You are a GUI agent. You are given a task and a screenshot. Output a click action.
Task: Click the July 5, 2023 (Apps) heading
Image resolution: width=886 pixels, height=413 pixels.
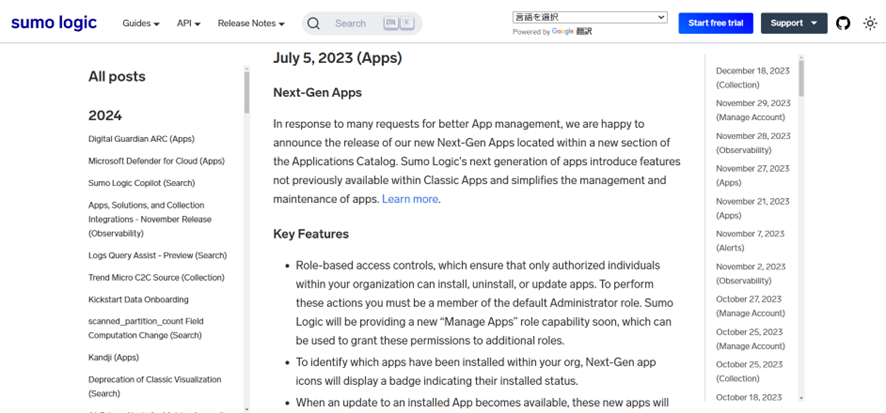coord(337,58)
